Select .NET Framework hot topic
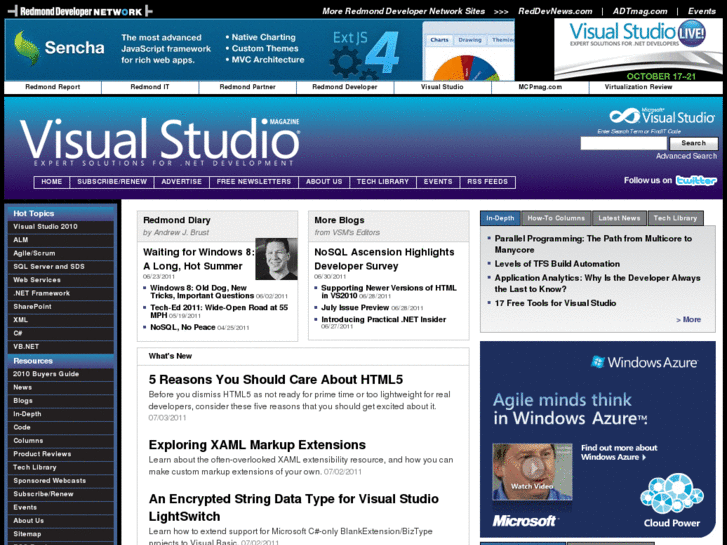Image resolution: width=727 pixels, height=545 pixels. pos(61,294)
